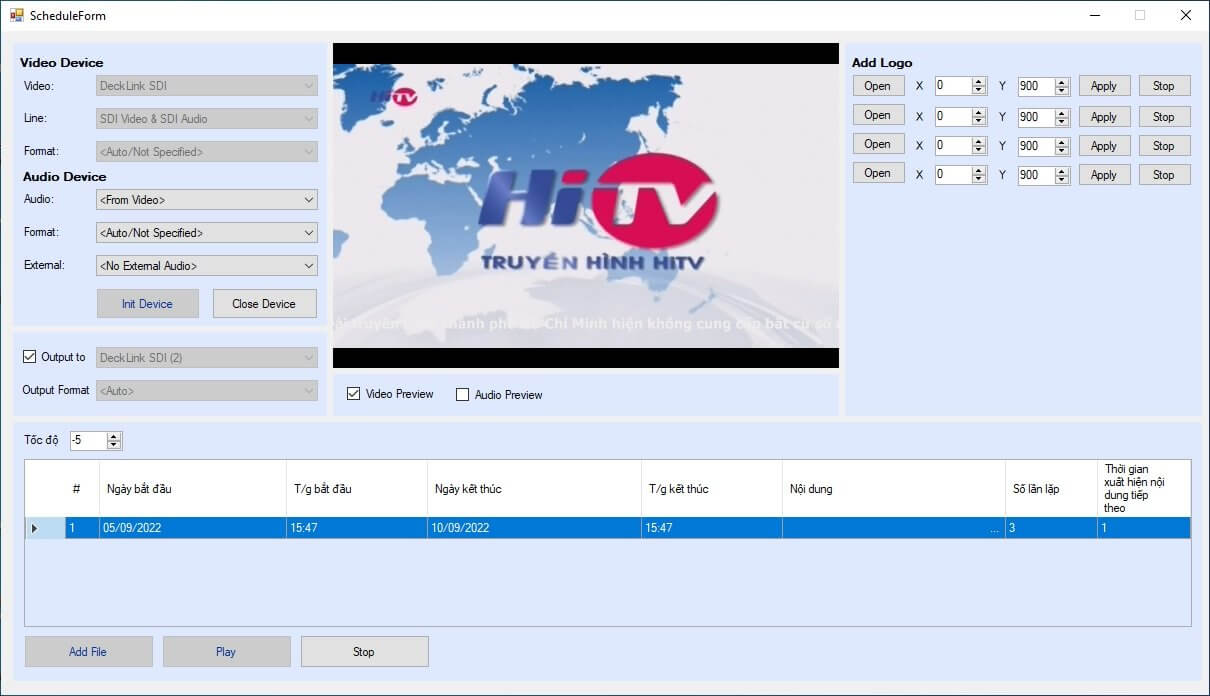Increase the Tốc độ spinner value
This screenshot has width=1210, height=696.
[x=114, y=436]
